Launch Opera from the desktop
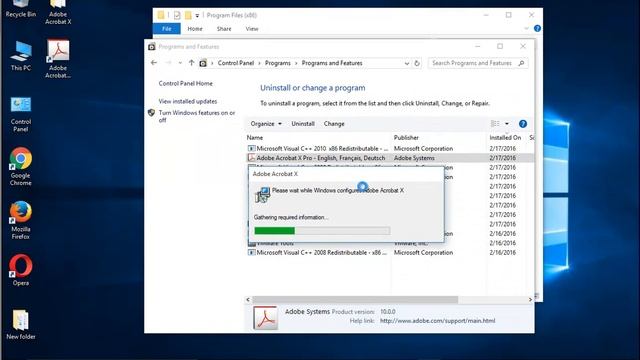This screenshot has width=640, height=360. pos(21,270)
